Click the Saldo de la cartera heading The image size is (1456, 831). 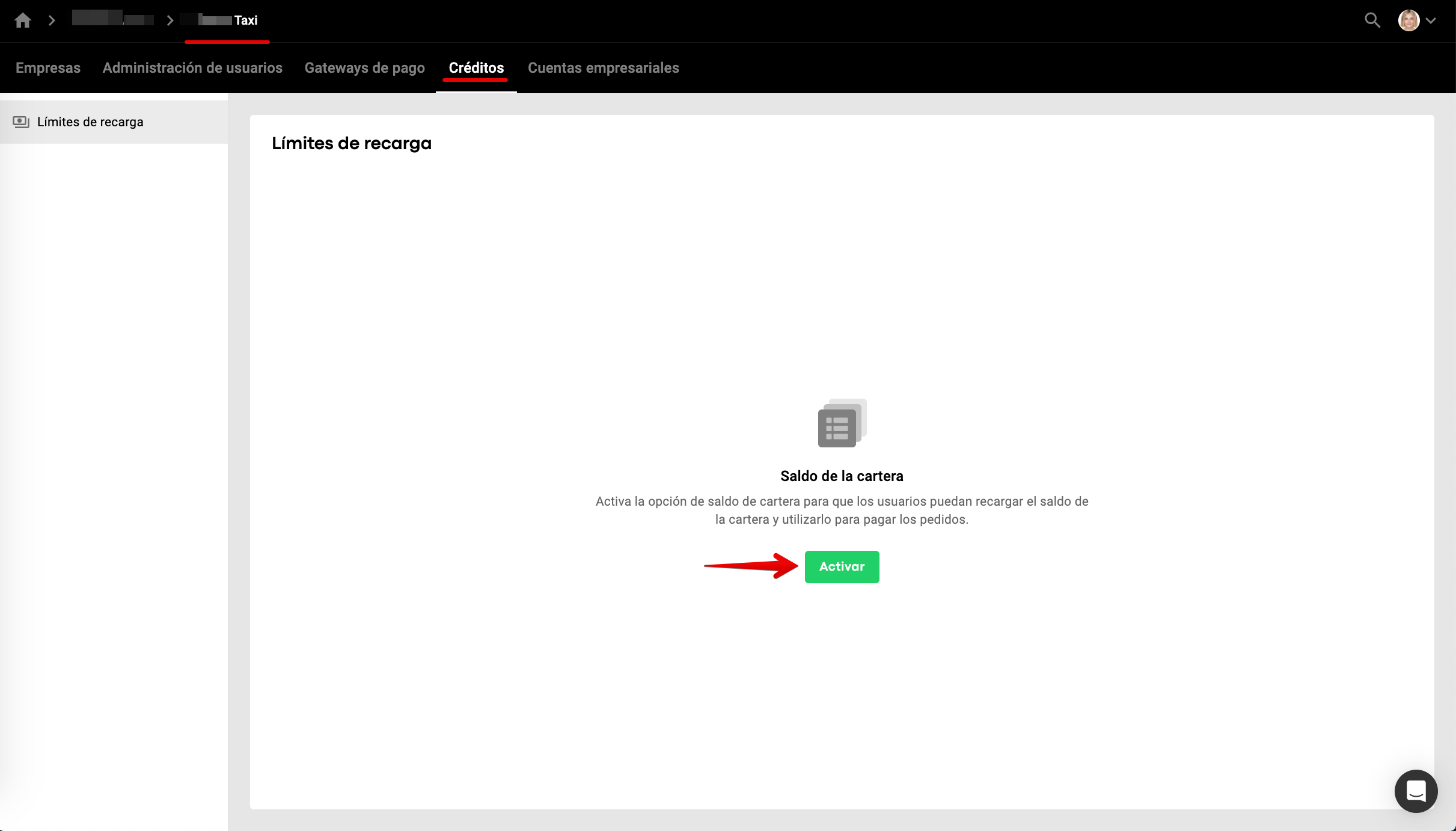point(842,476)
